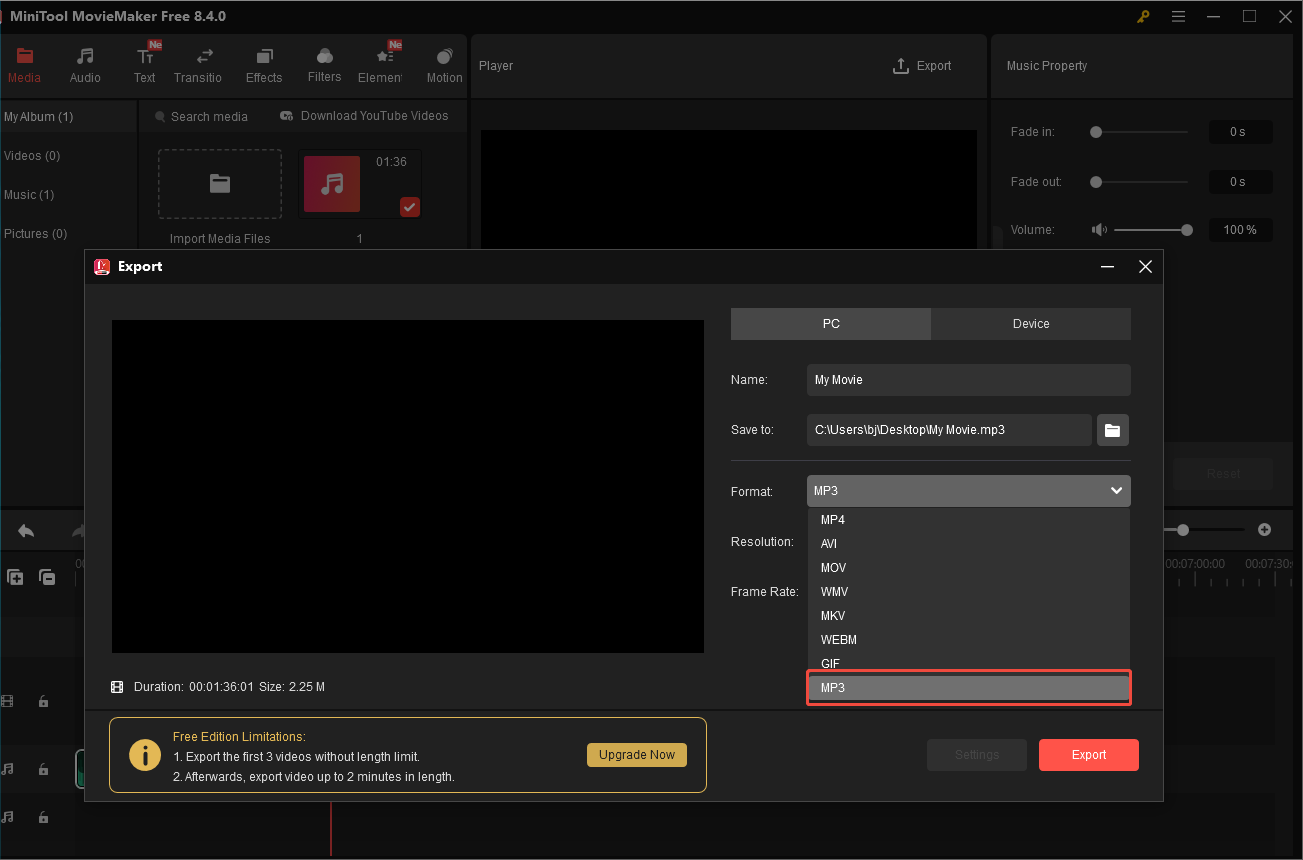Open the hamburger menu top right
The image size is (1303, 860).
[x=1178, y=16]
